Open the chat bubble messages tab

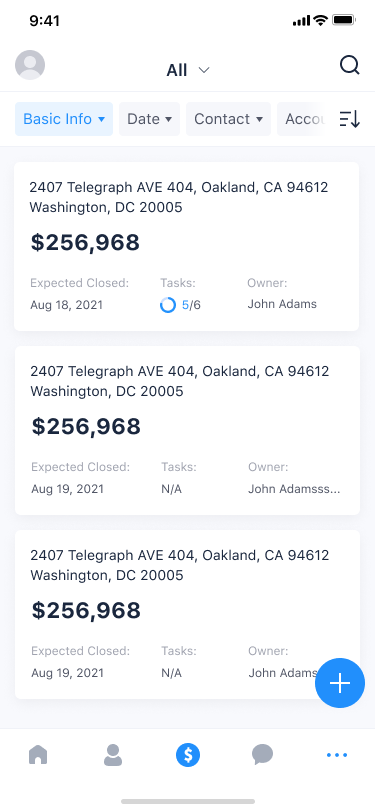[263, 755]
